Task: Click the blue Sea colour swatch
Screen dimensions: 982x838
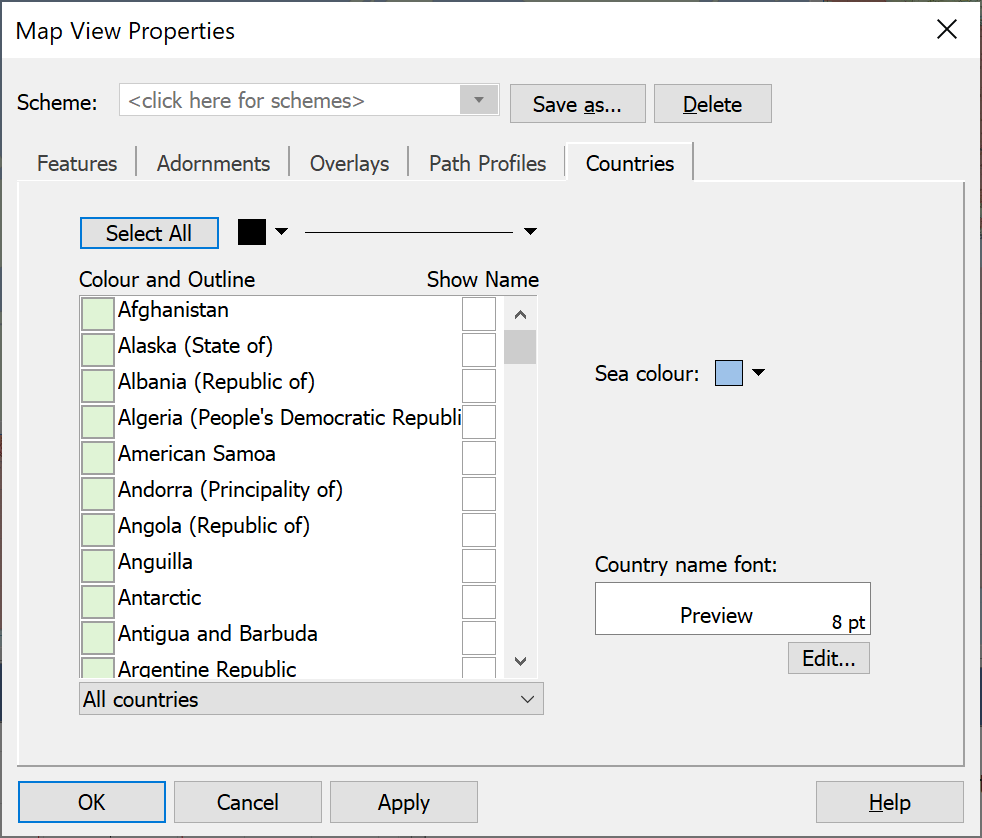Action: [x=729, y=373]
